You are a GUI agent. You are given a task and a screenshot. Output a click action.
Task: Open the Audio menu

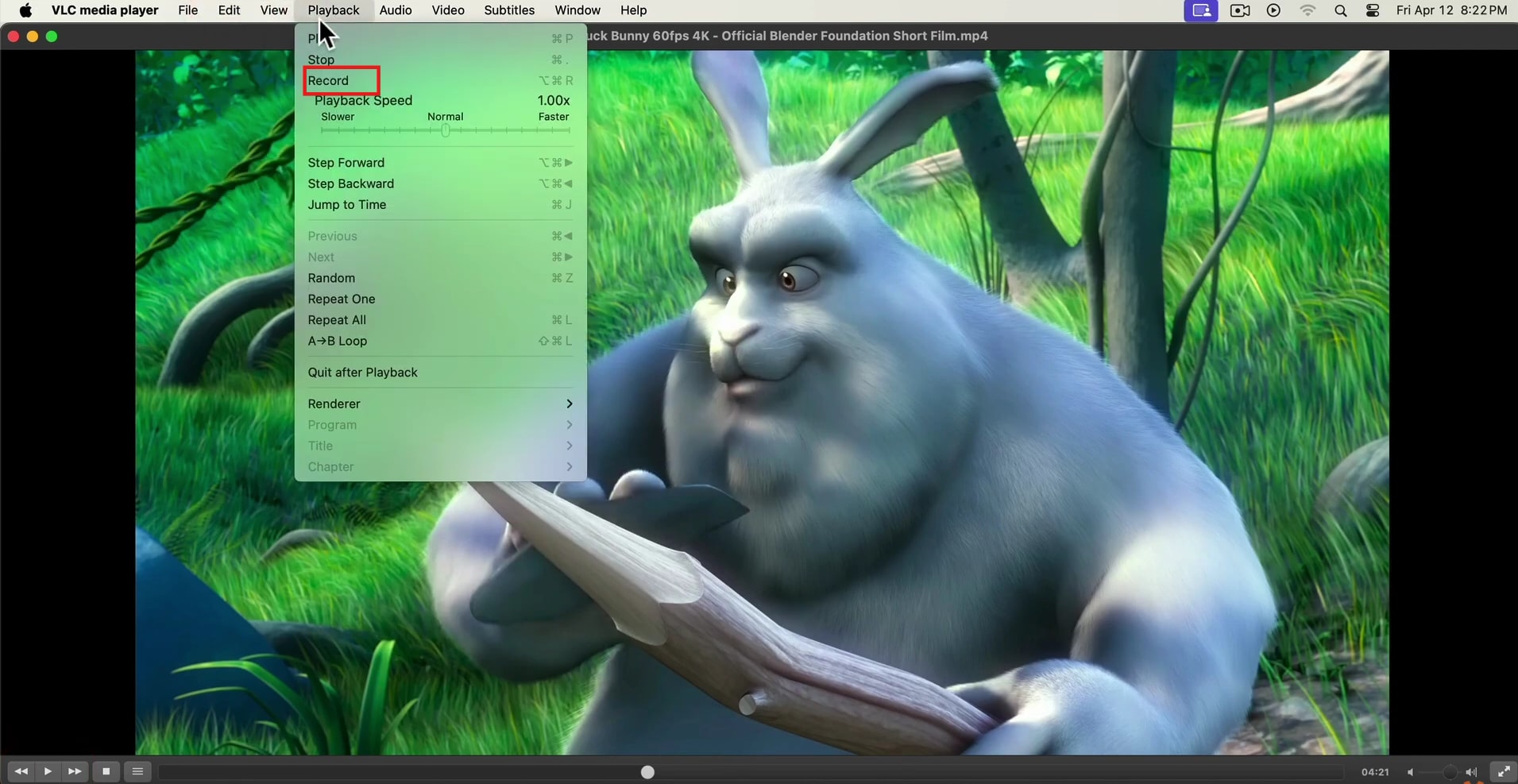tap(396, 10)
